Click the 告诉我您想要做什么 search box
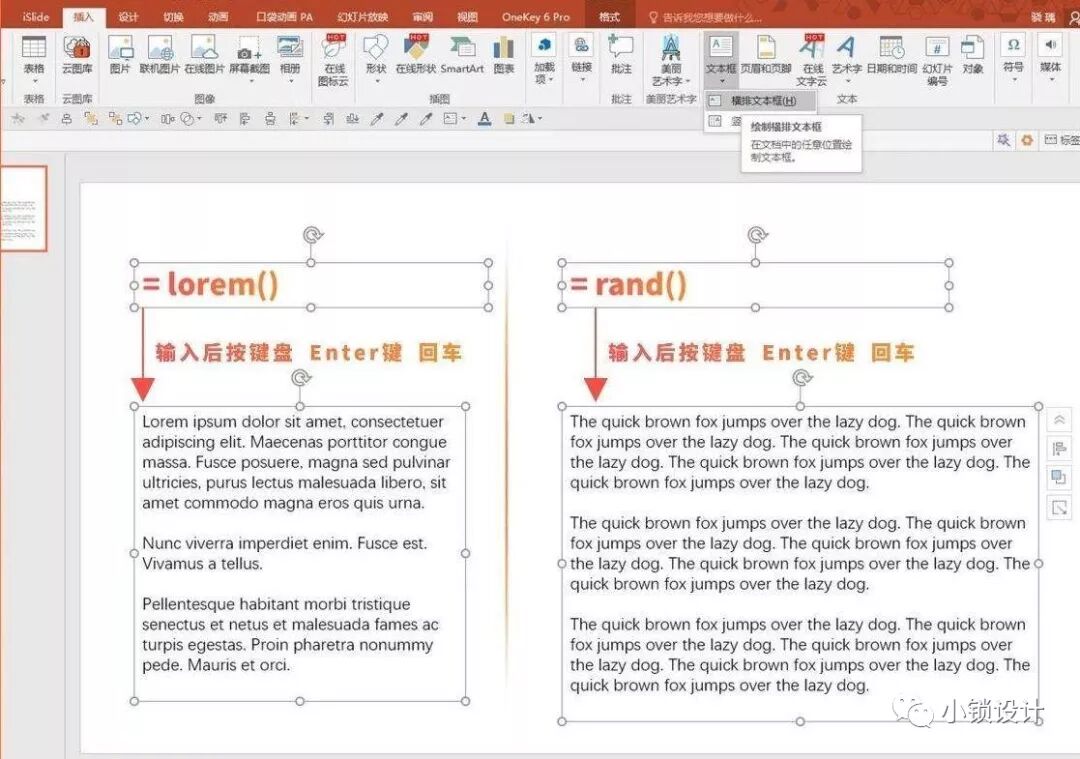The image size is (1080, 759). tap(706, 17)
